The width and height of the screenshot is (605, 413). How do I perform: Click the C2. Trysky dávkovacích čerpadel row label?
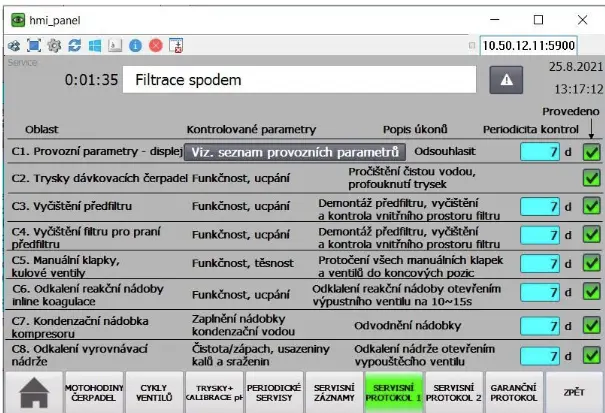(x=100, y=178)
